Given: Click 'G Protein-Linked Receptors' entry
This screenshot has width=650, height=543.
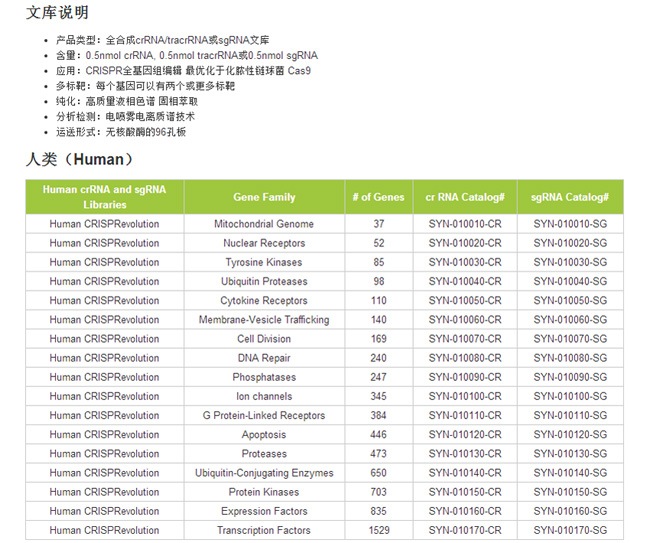Looking at the screenshot, I should click(x=264, y=416).
